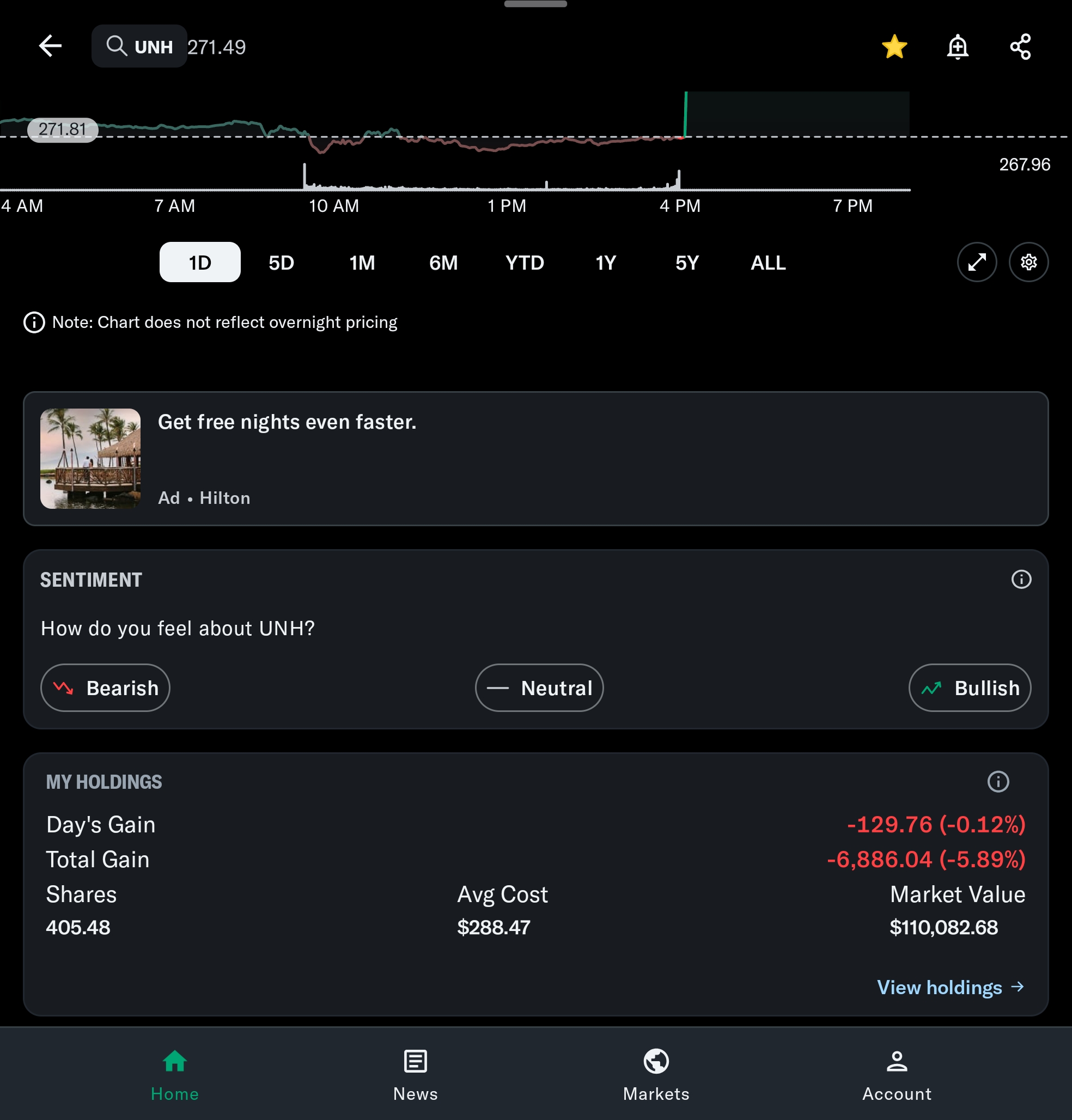Open the Hilton ad thumbnail
Viewport: 1072px width, 1120px height.
[90, 458]
